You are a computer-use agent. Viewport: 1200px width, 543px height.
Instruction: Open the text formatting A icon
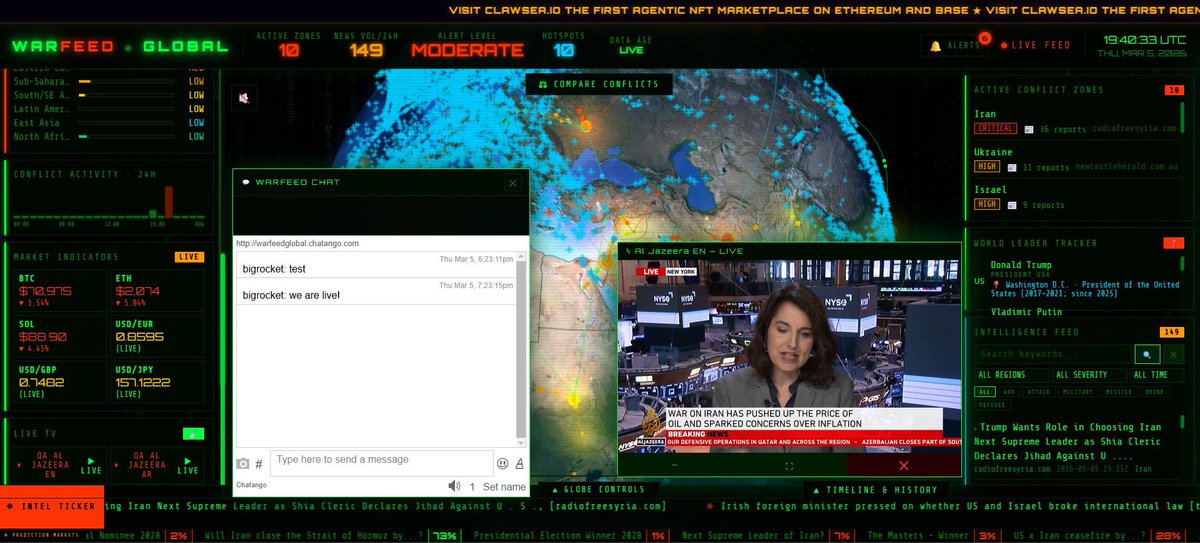tap(519, 463)
